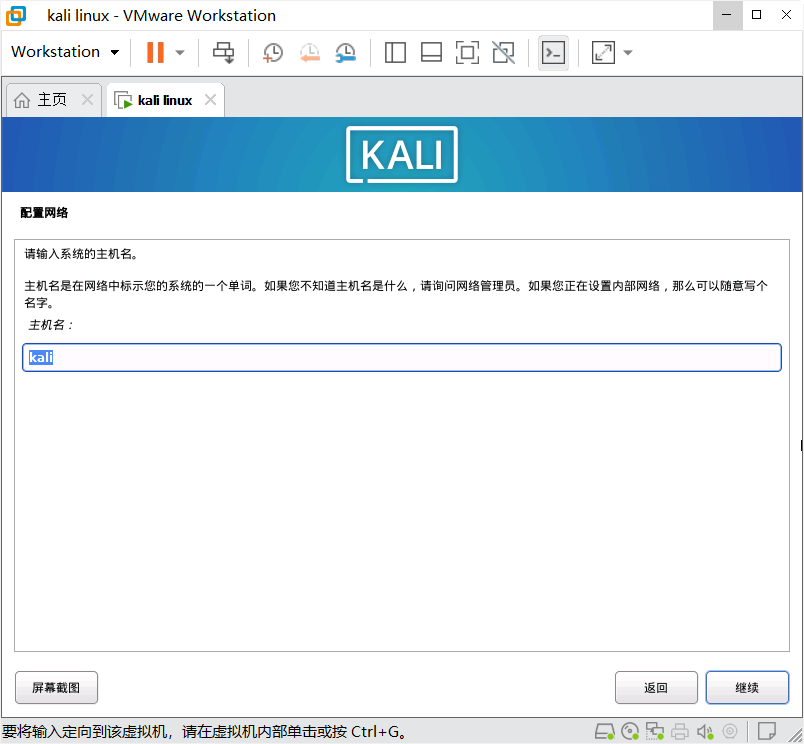The image size is (804, 744).
Task: Click the sound card status icon
Action: tap(705, 732)
